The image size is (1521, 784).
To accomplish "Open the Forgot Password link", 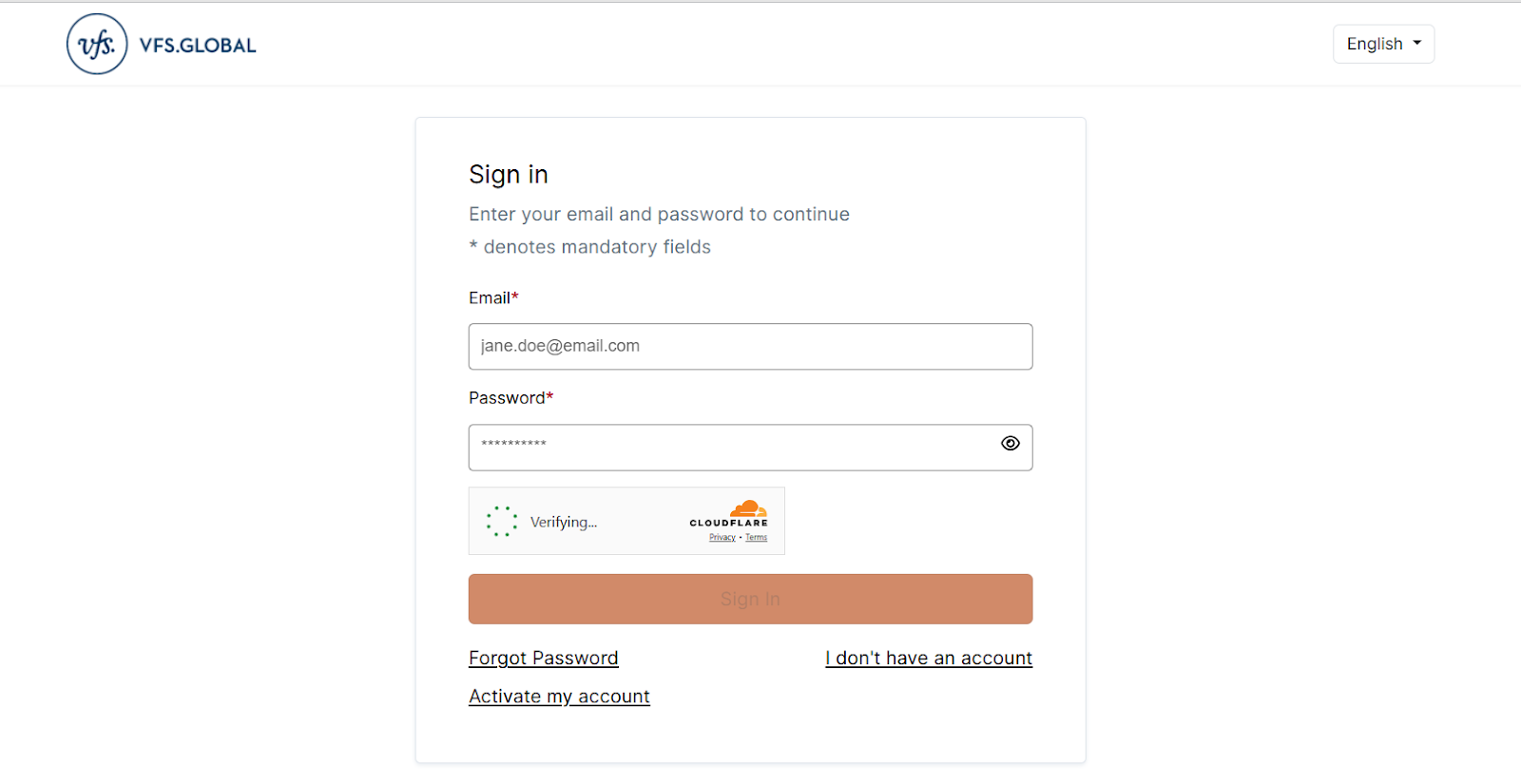I will (544, 659).
